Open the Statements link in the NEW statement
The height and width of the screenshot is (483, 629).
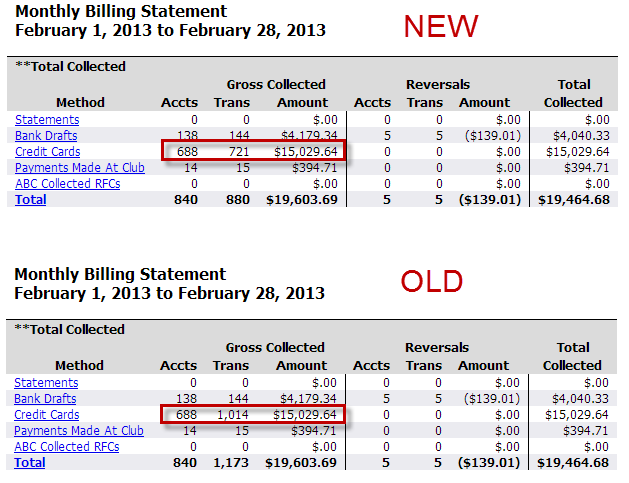pyautogui.click(x=47, y=120)
